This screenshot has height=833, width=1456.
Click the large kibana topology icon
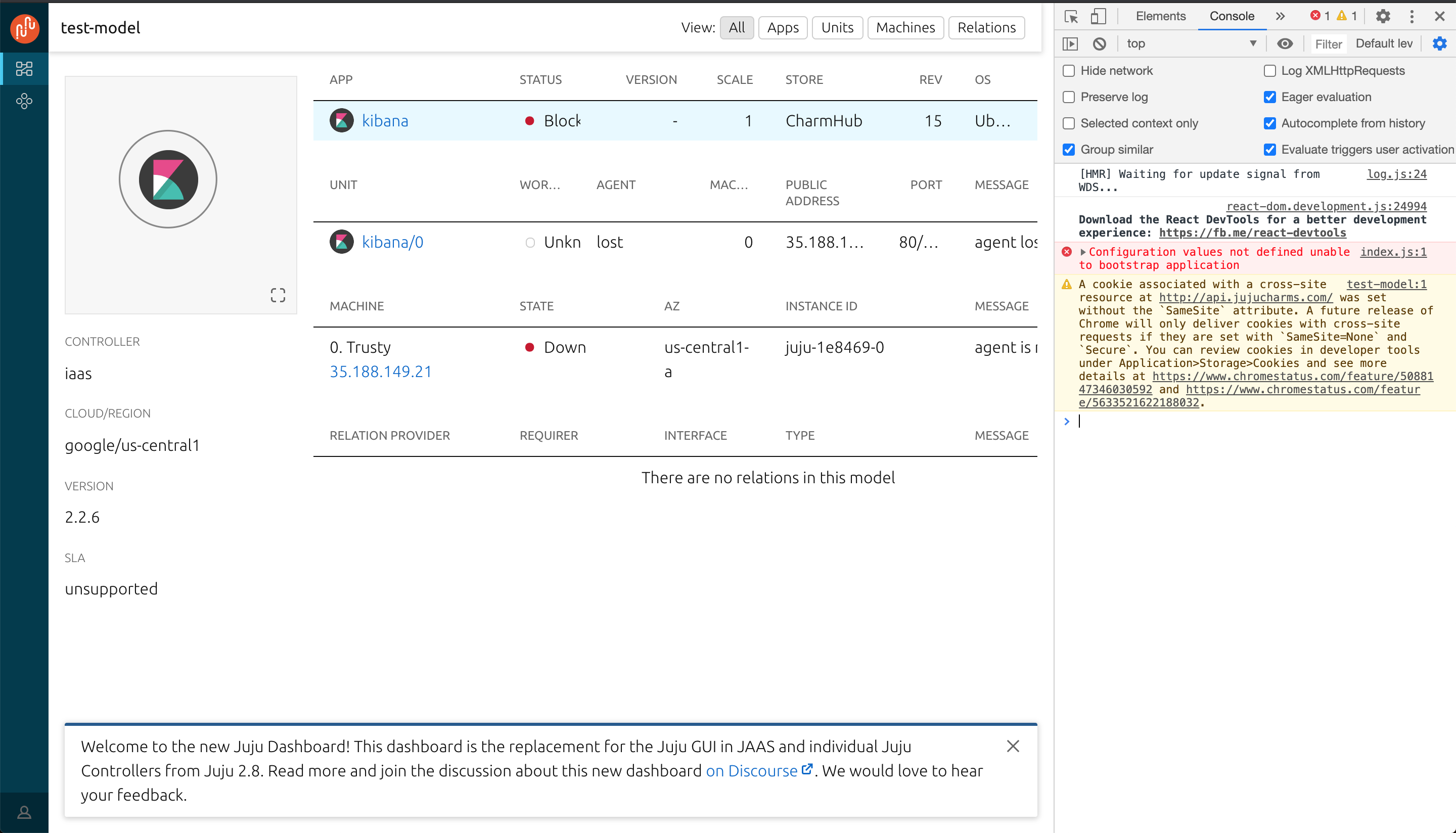(x=168, y=179)
